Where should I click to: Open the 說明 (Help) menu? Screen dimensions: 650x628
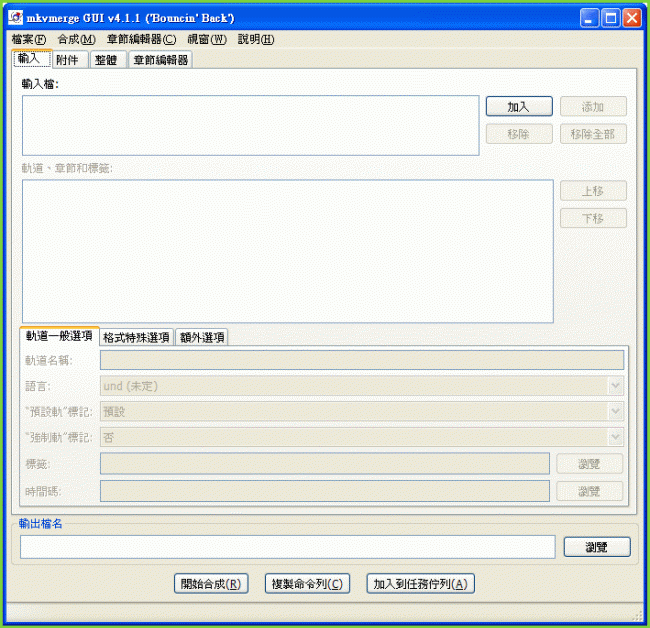coord(256,39)
